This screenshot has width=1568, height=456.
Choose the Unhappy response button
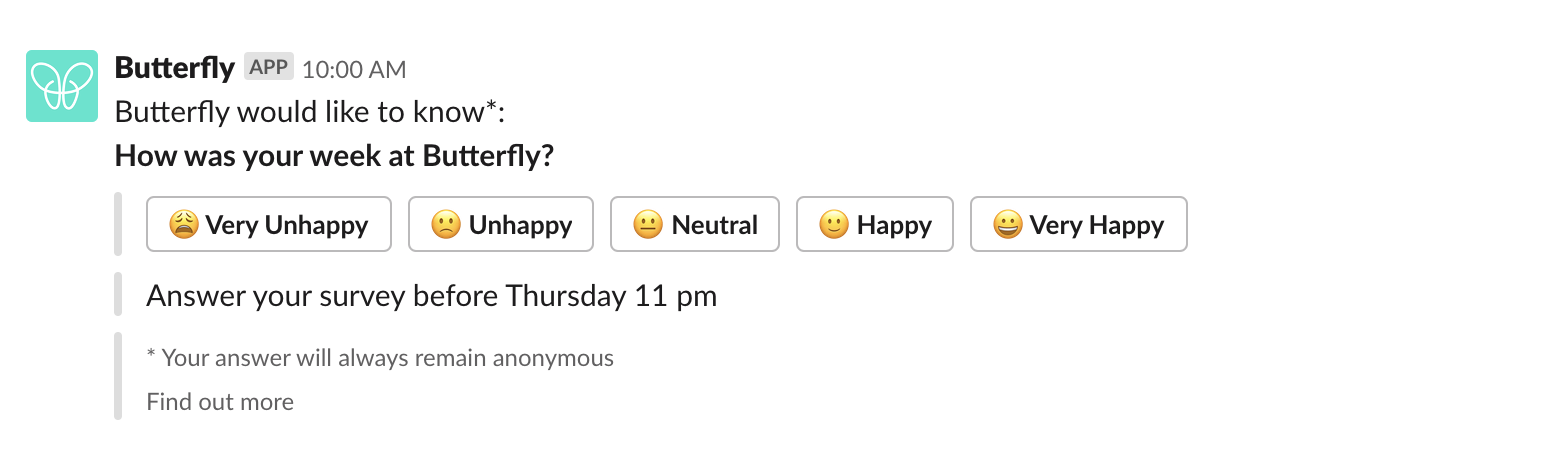pyautogui.click(x=501, y=224)
